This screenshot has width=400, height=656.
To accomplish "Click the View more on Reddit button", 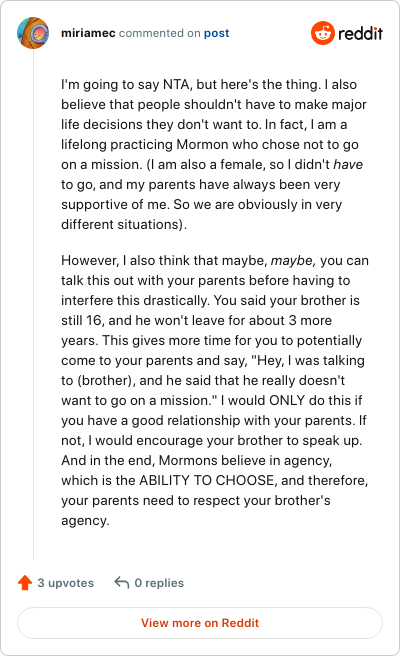I will 200,623.
